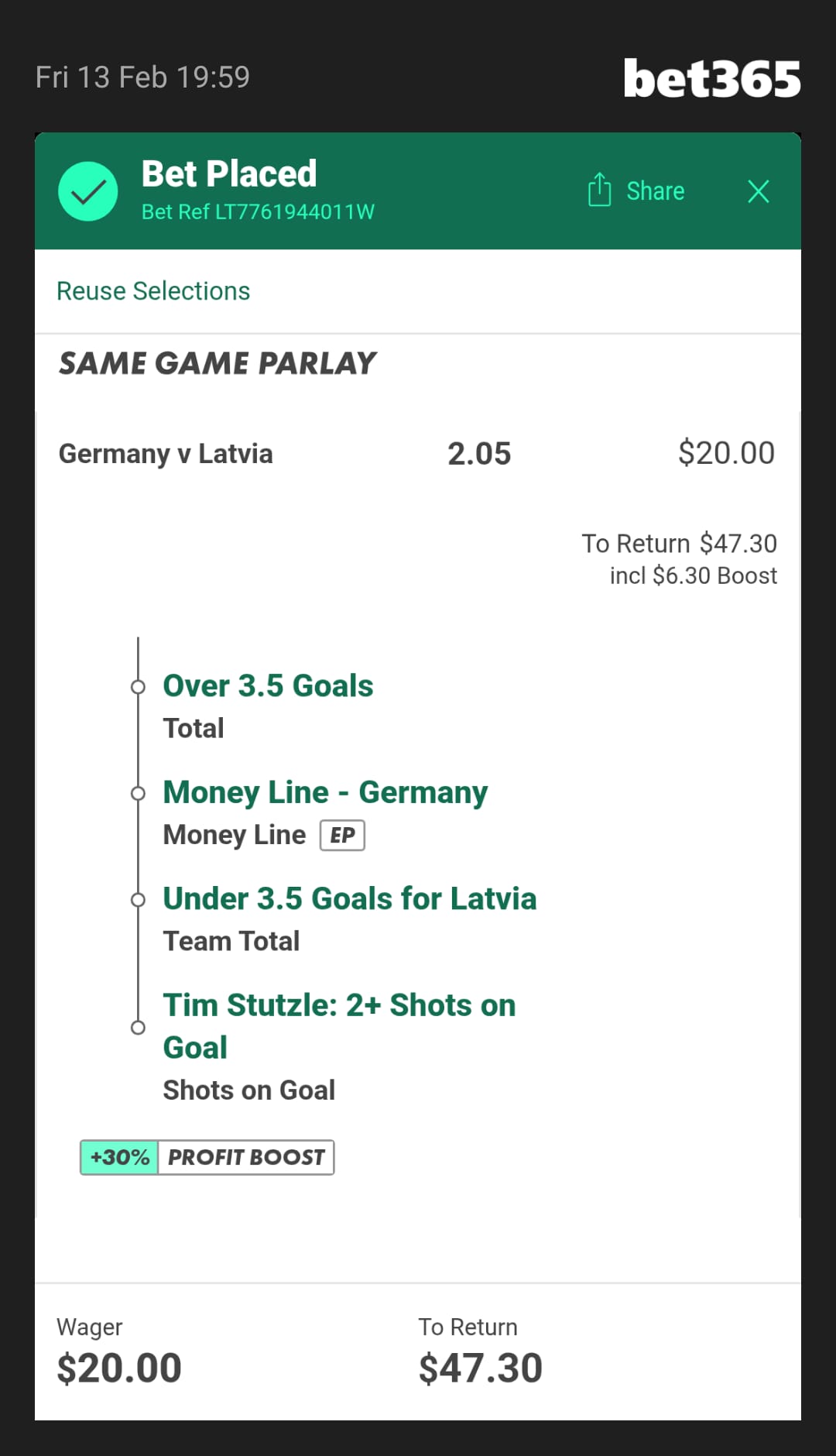This screenshot has width=836, height=1456.
Task: Select the Over 3.5 Goals selection
Action: [268, 686]
